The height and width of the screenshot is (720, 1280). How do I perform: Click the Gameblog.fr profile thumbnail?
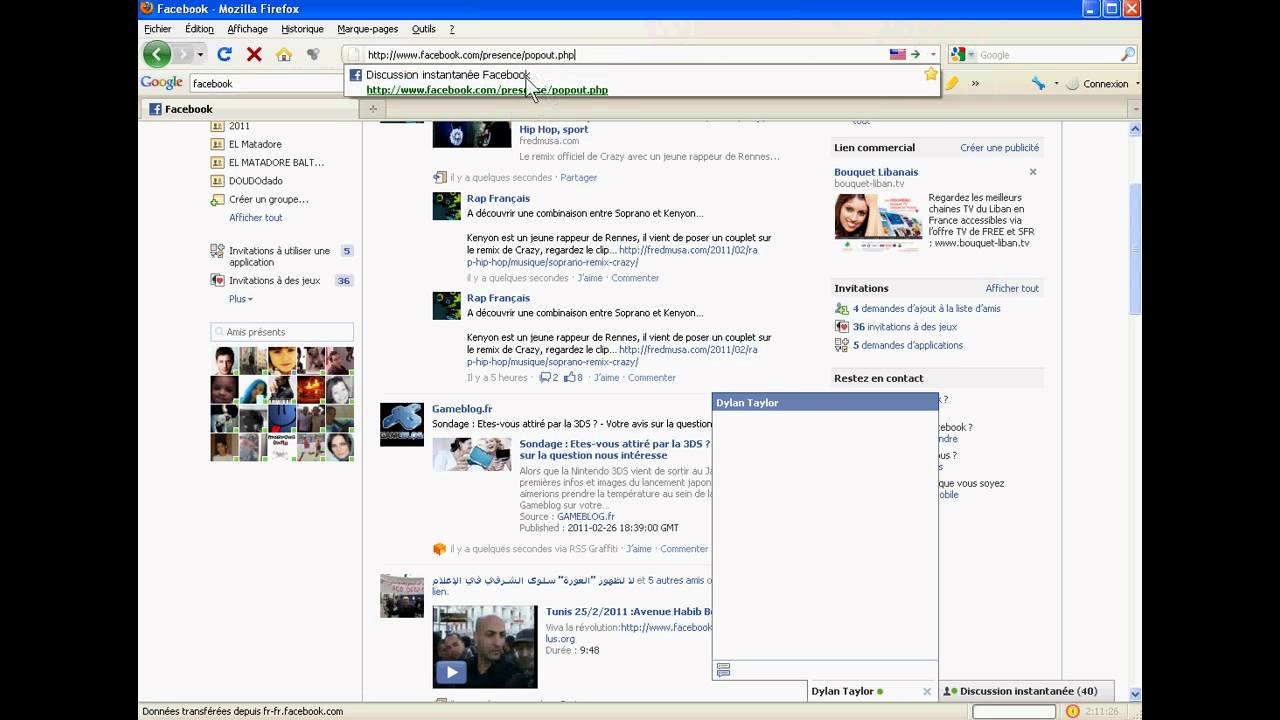click(x=402, y=424)
